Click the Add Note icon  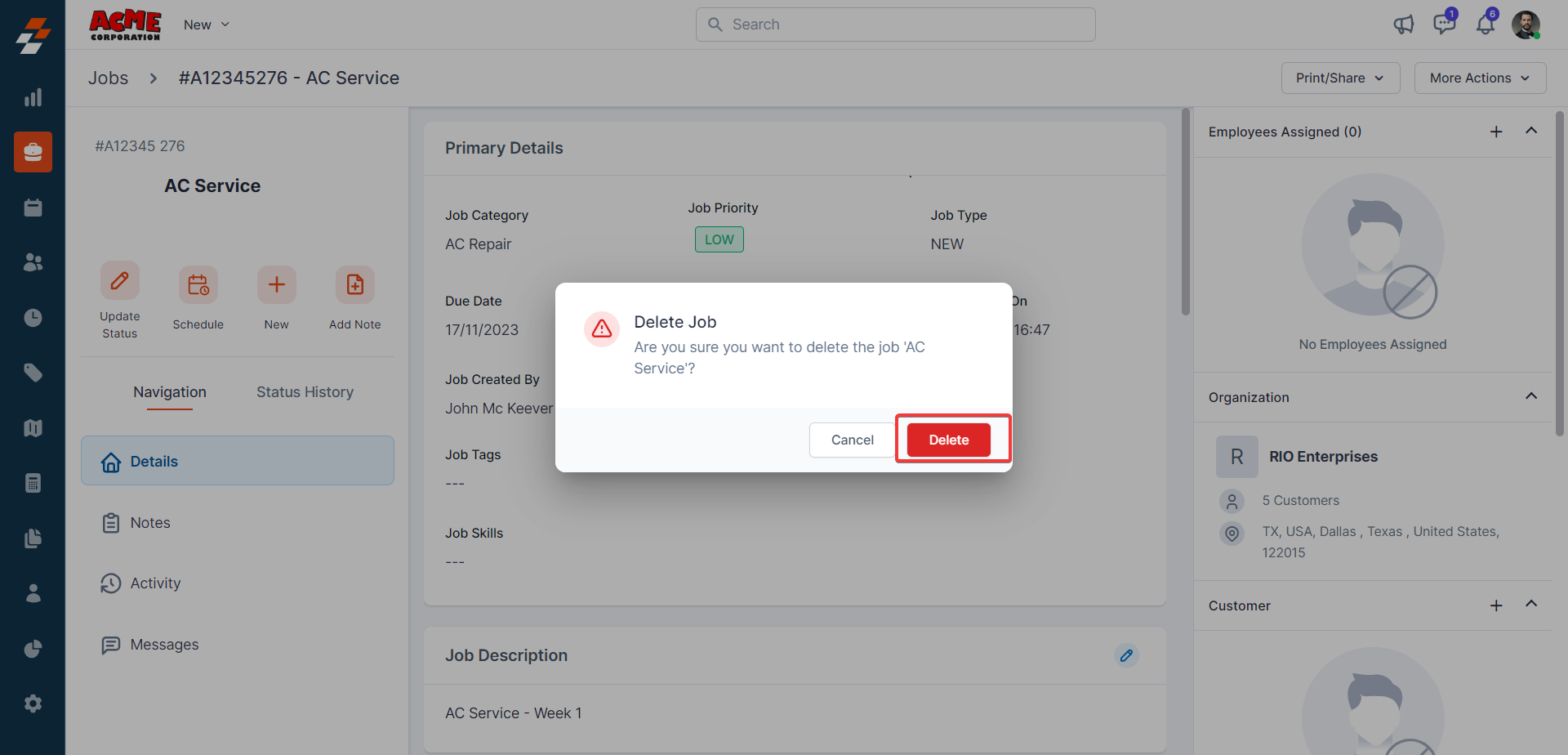click(x=354, y=285)
